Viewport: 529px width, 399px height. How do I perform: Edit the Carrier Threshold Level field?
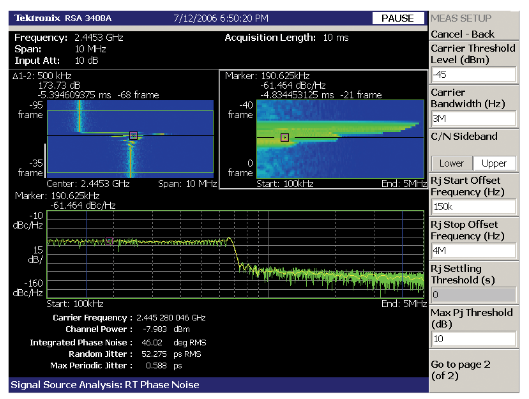tap(474, 75)
